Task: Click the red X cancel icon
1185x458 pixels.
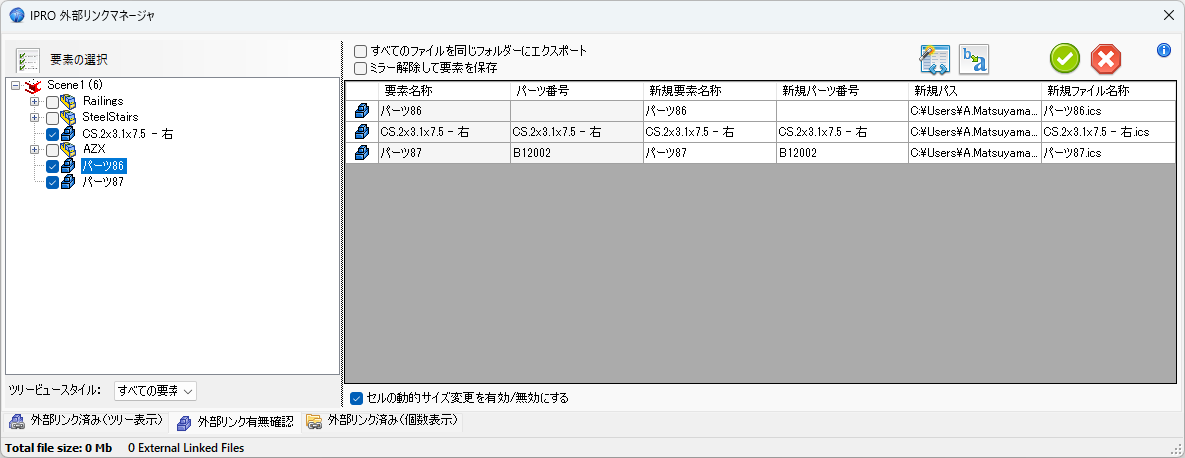Action: pyautogui.click(x=1106, y=59)
